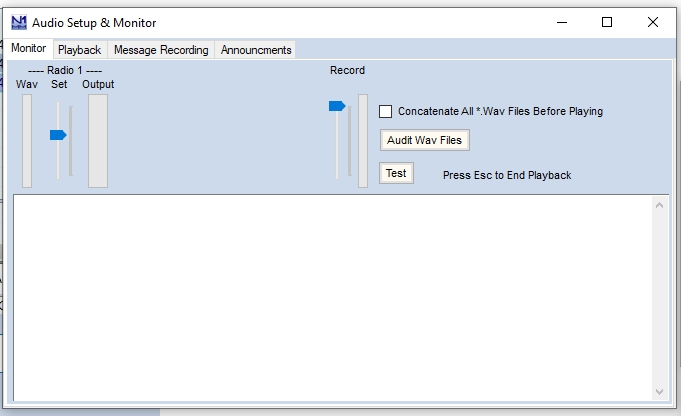681x416 pixels.
Task: Maximize the Audio Setup & Monitor window
Action: [x=606, y=22]
